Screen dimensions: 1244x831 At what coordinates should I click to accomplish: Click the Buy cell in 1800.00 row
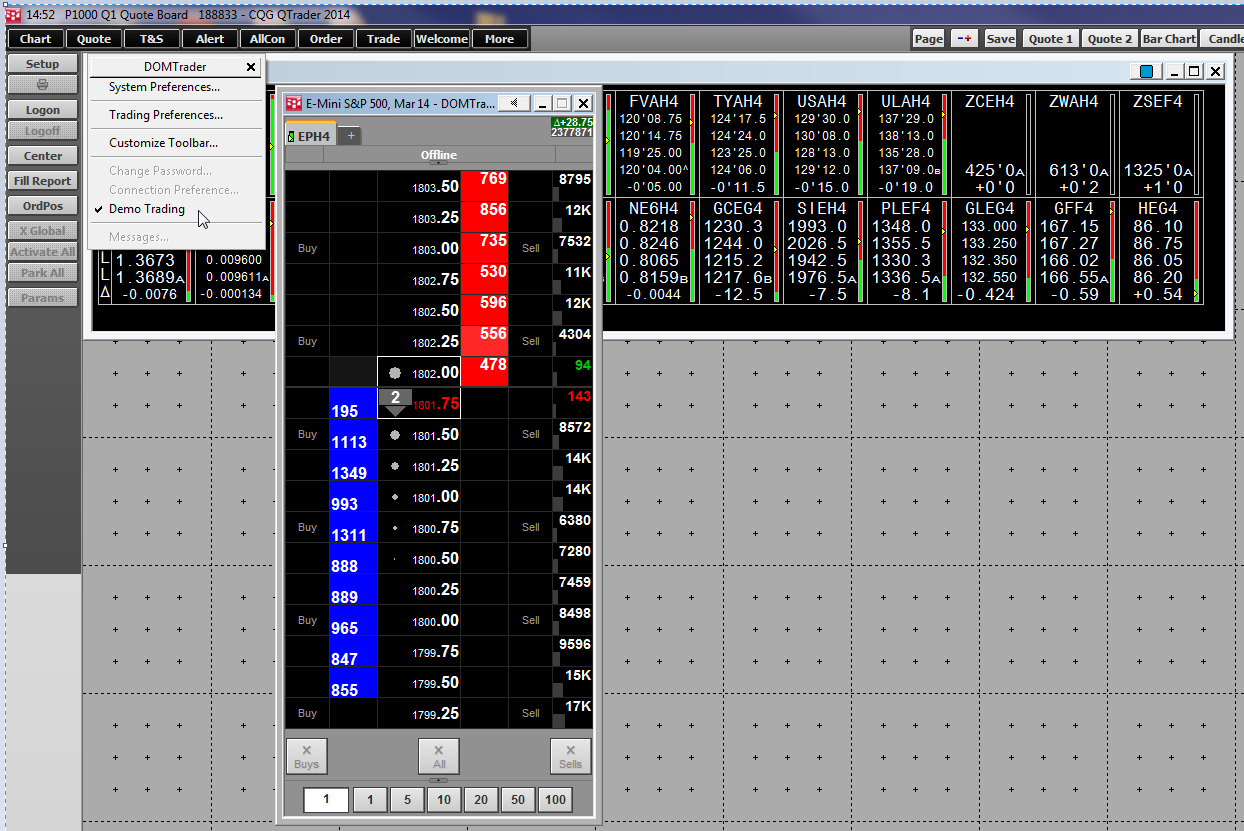[307, 620]
